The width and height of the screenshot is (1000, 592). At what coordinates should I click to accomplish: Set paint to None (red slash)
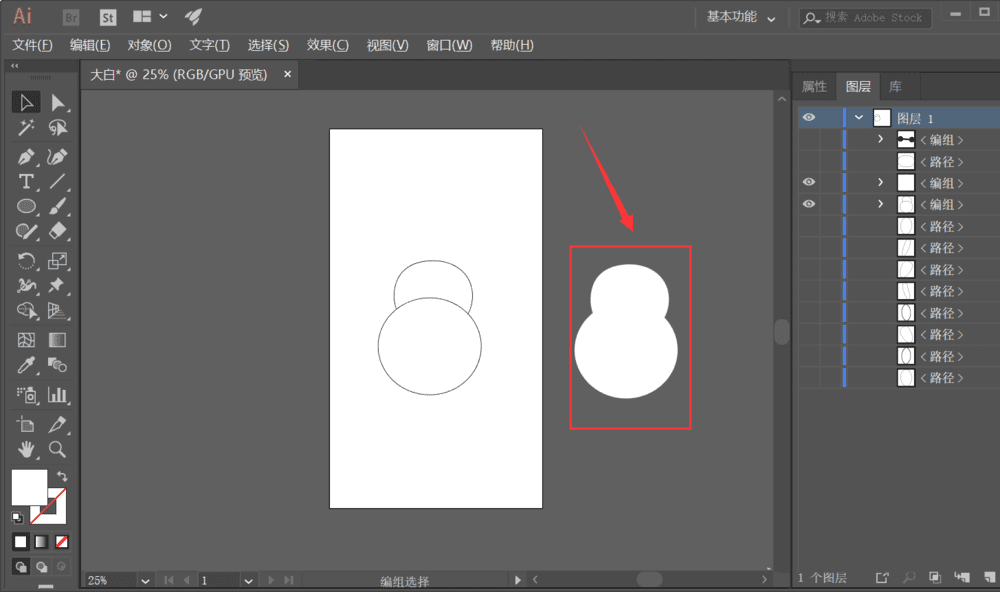click(62, 542)
